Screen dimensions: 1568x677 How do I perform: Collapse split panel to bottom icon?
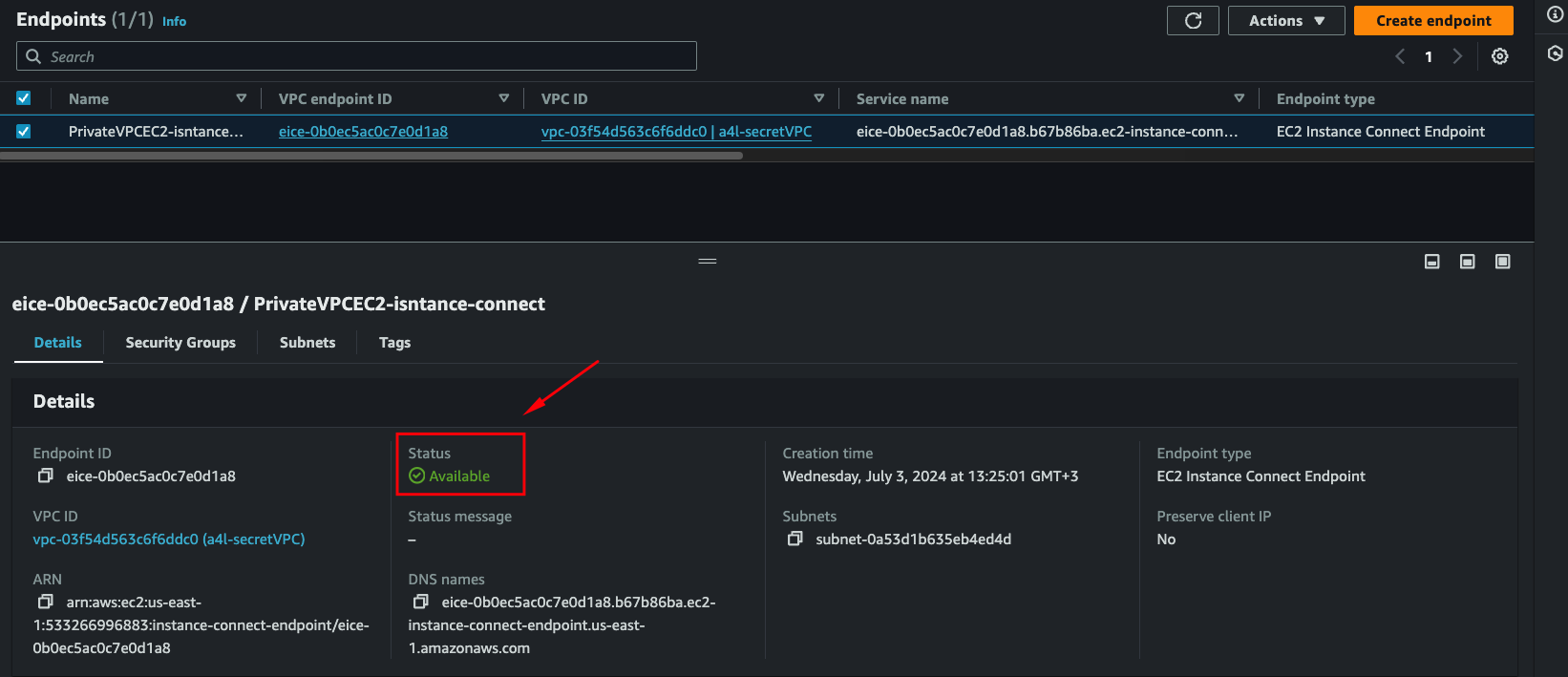[1431, 262]
